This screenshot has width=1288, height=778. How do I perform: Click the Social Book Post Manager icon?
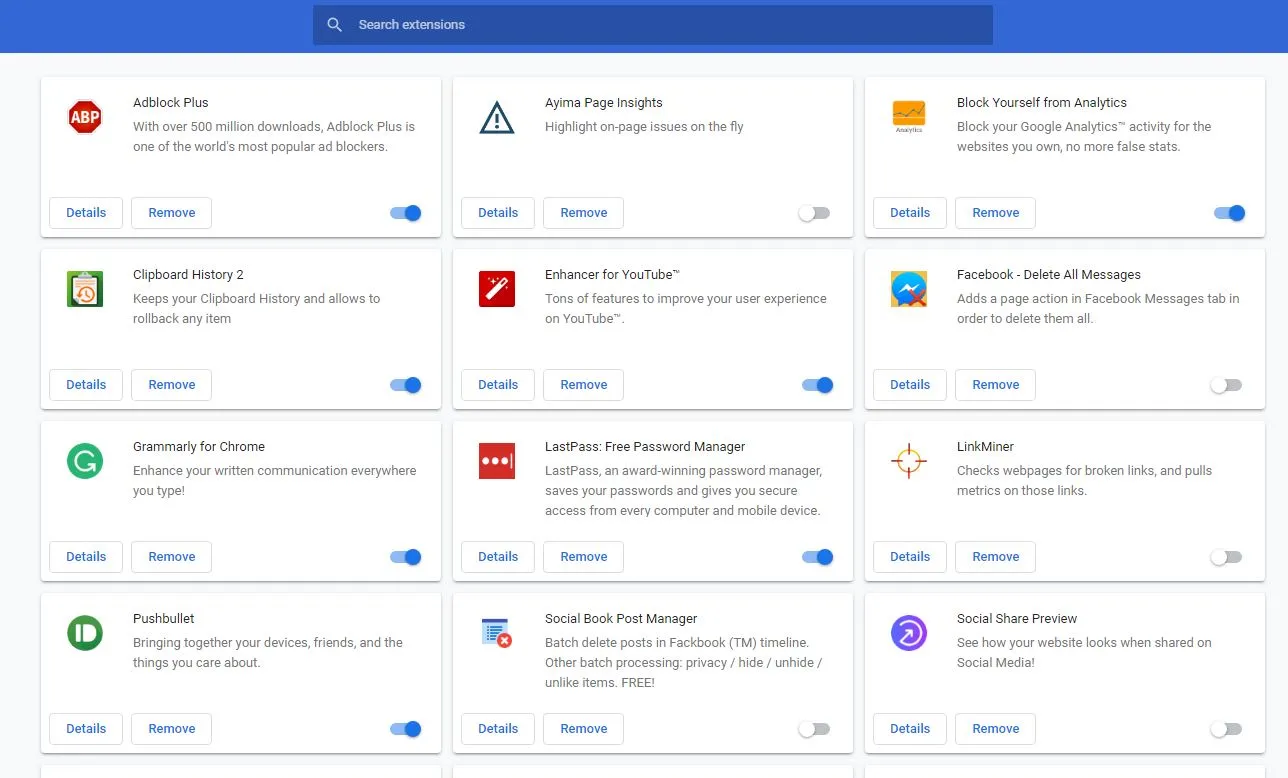tap(497, 633)
